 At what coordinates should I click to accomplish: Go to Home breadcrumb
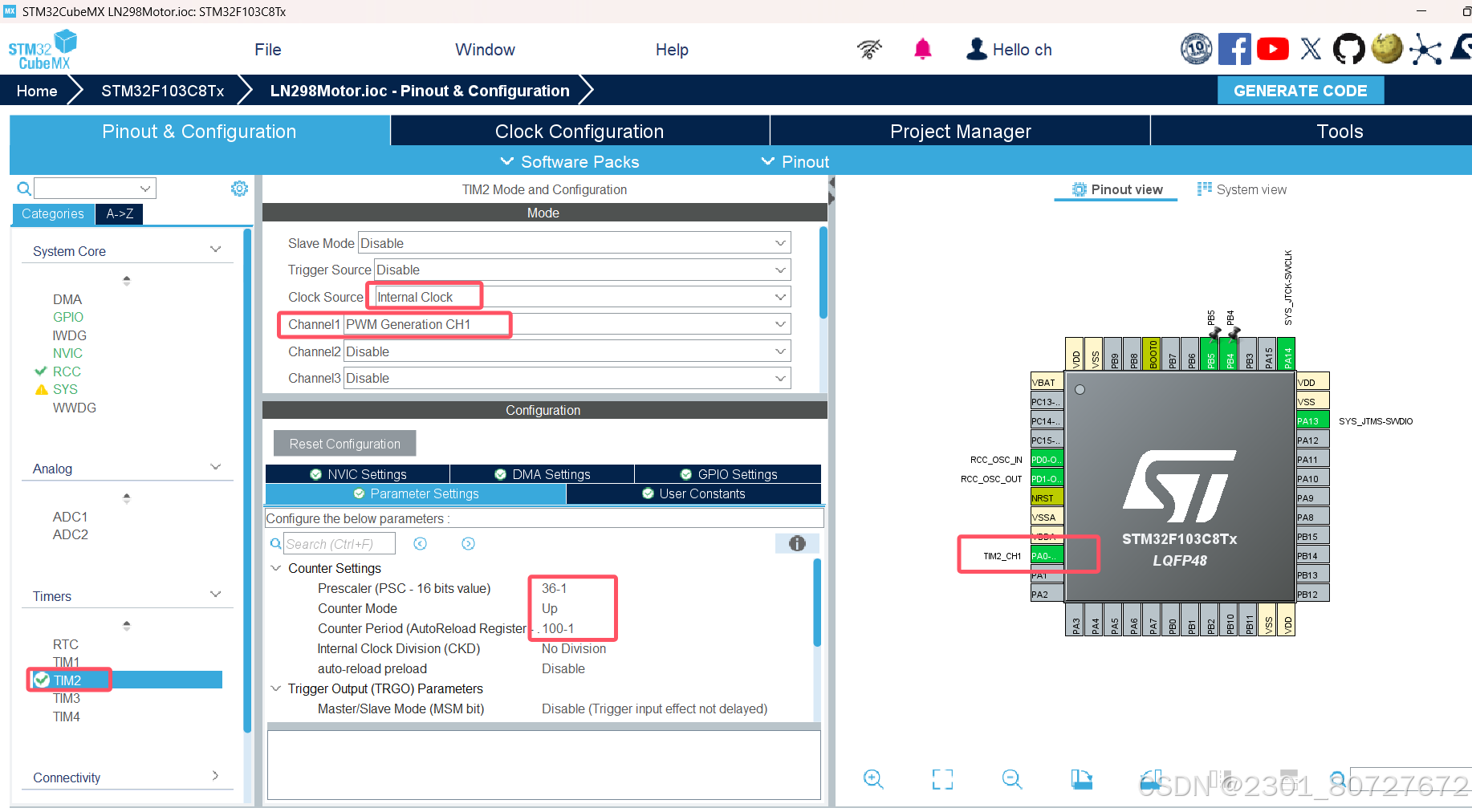pyautogui.click(x=37, y=91)
